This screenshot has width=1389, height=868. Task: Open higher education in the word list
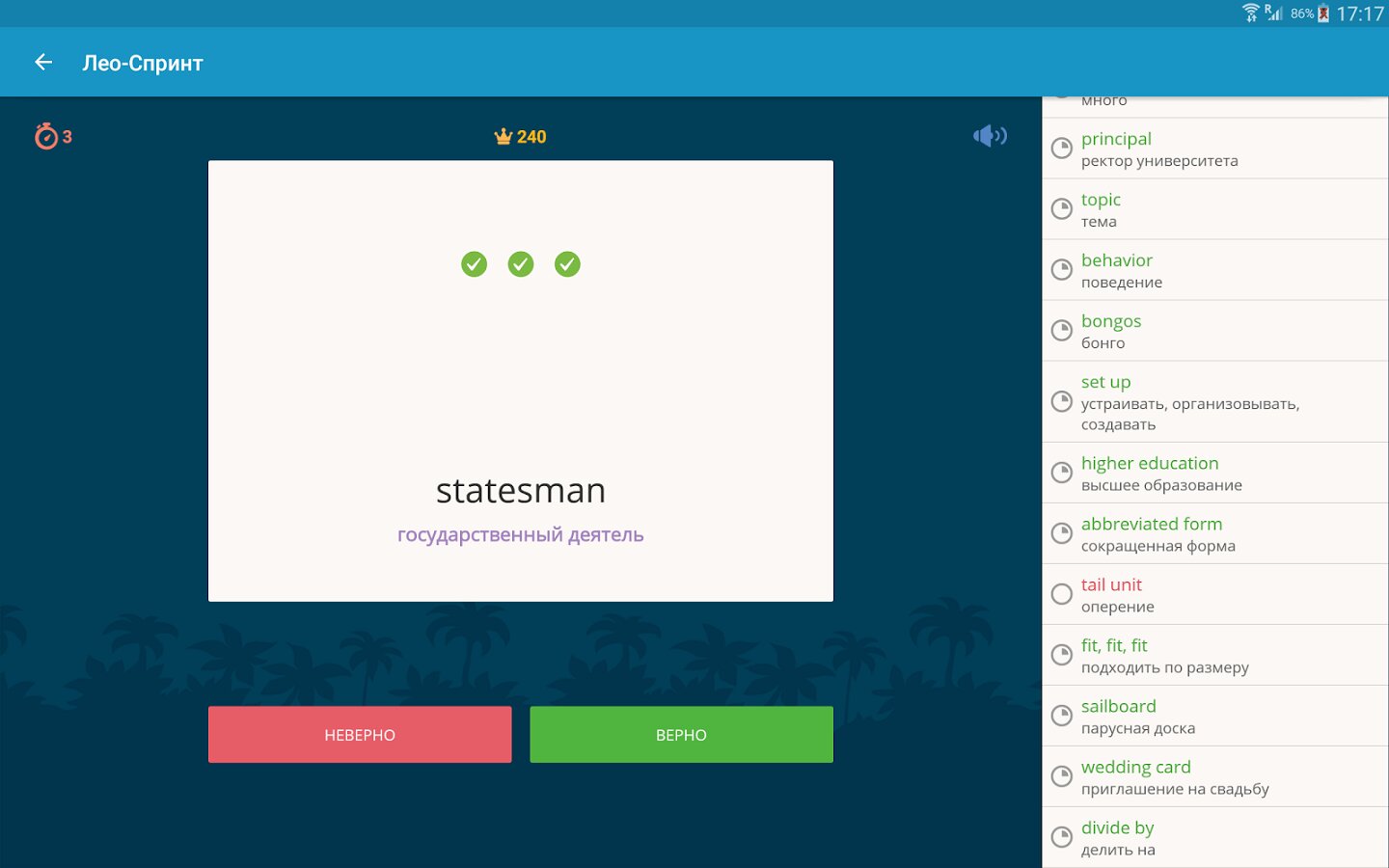pos(1150,463)
